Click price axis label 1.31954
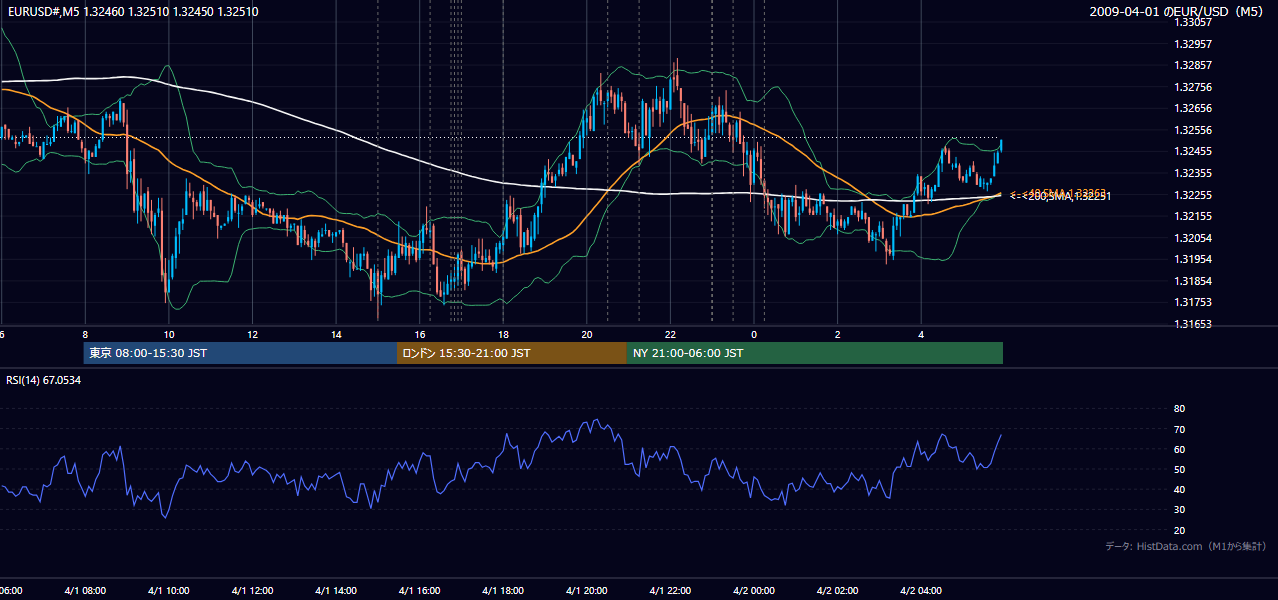 [1193, 259]
